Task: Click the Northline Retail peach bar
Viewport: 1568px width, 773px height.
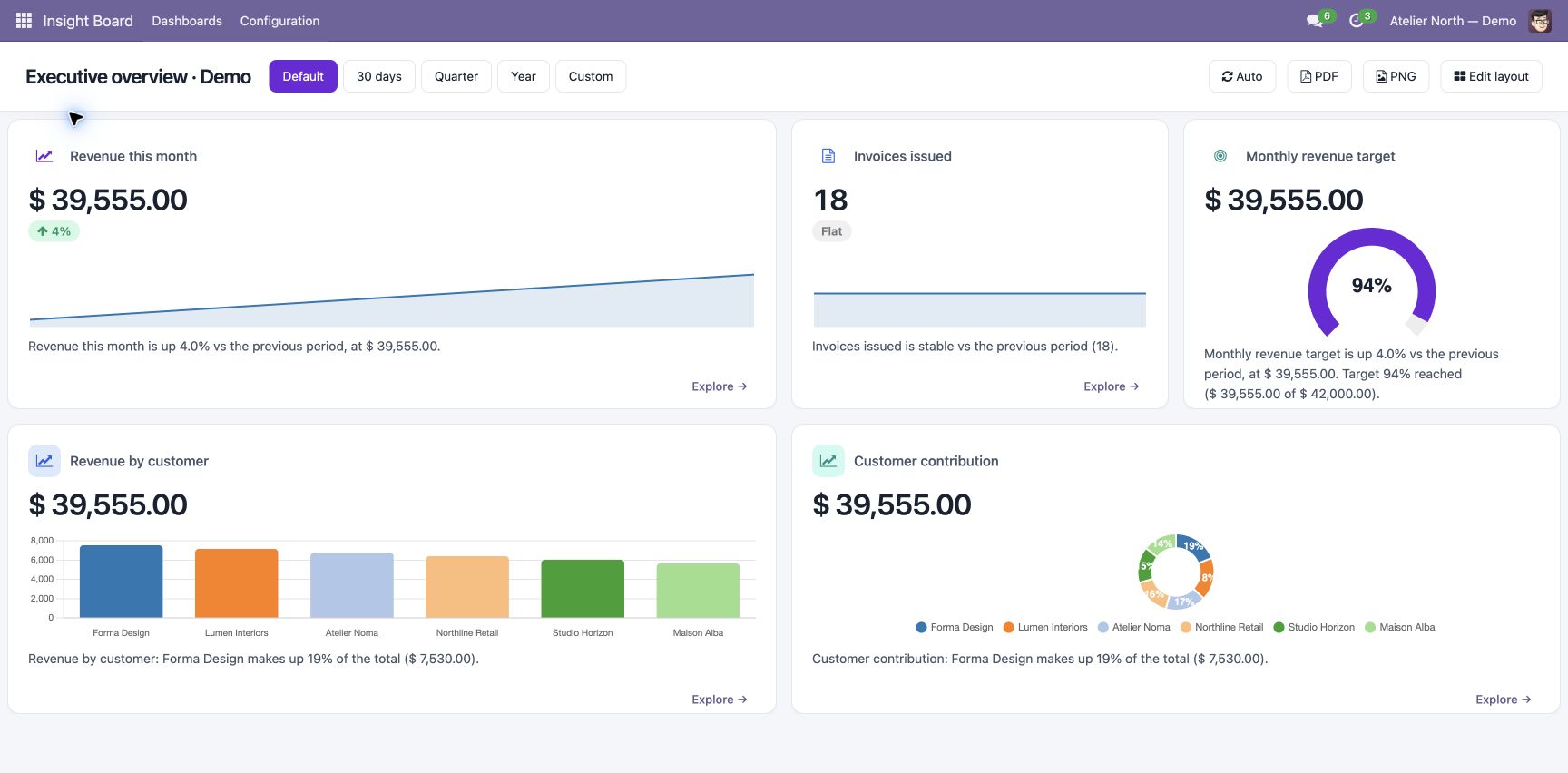Action: [467, 587]
